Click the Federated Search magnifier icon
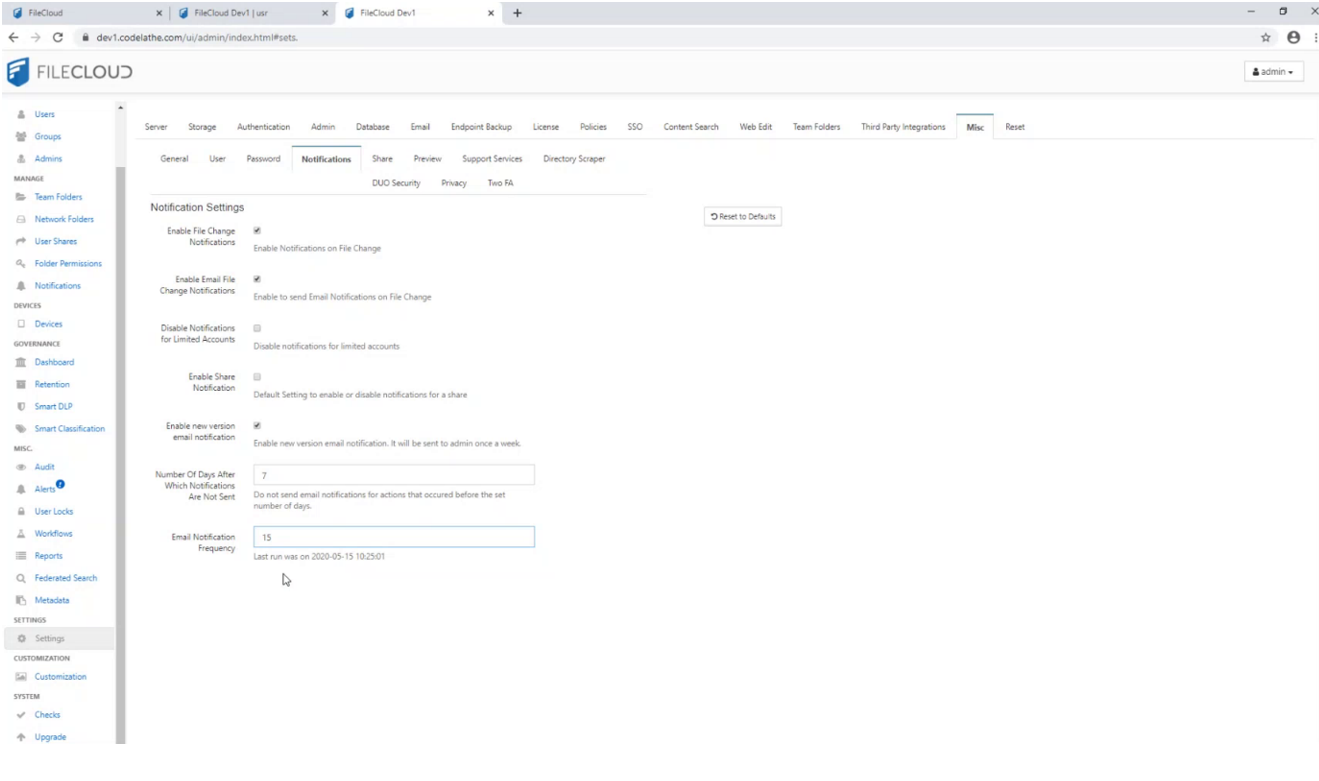This screenshot has width=1319, height=781. coord(21,578)
